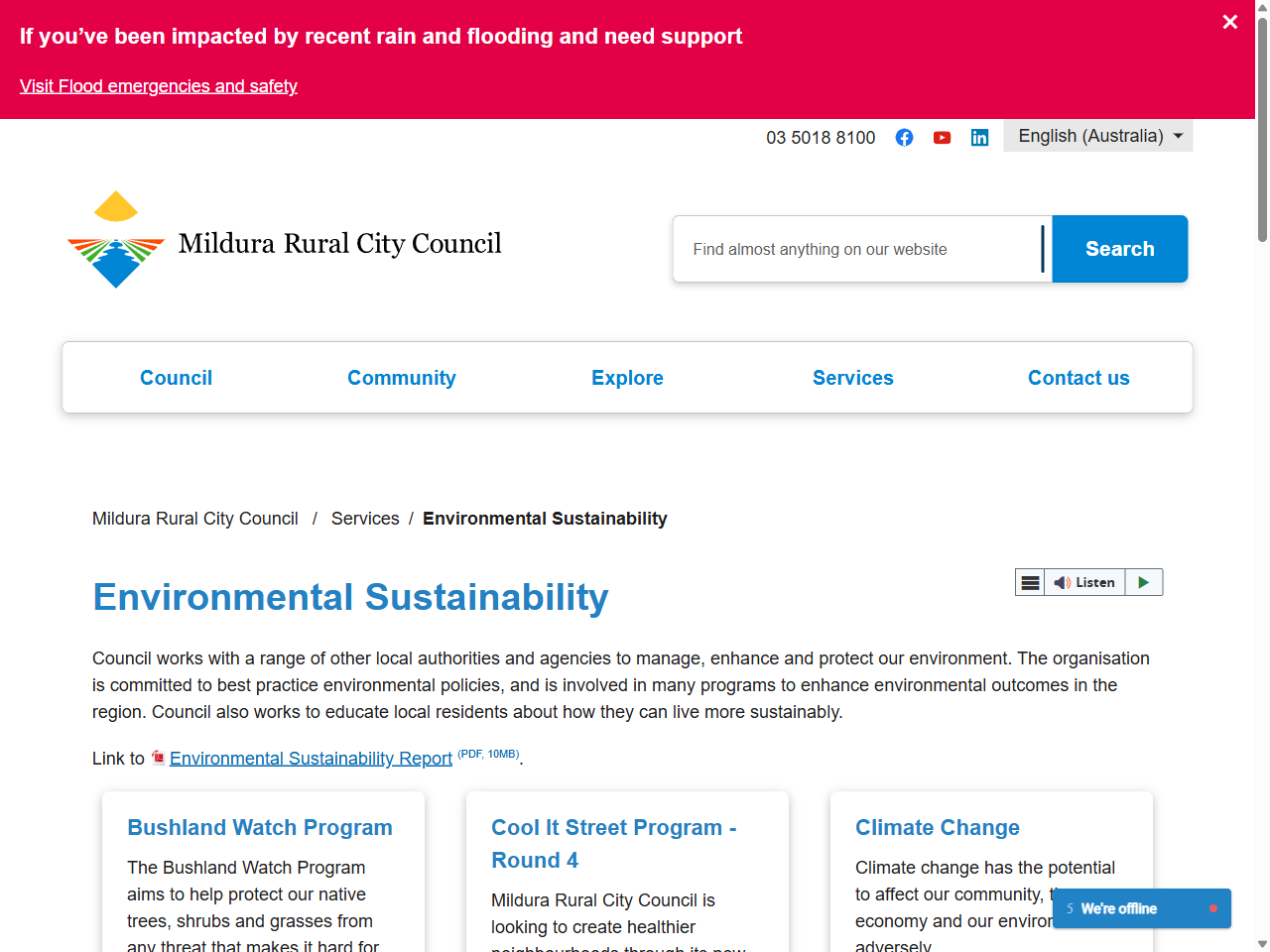Go to Mildura Rural City Council breadcrumb
This screenshot has height=952, width=1270.
195,519
